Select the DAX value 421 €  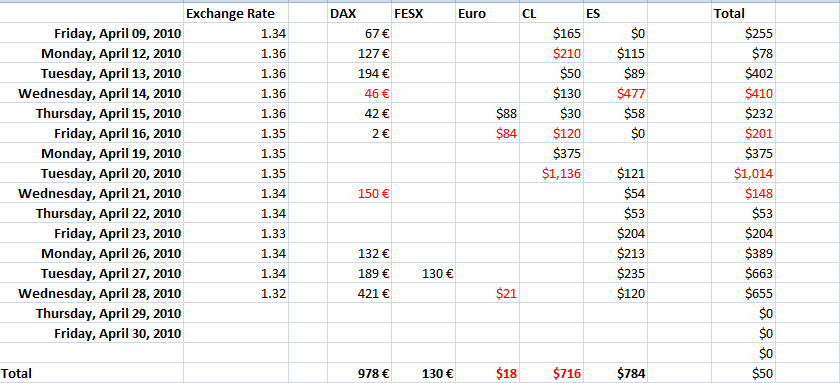pos(358,294)
